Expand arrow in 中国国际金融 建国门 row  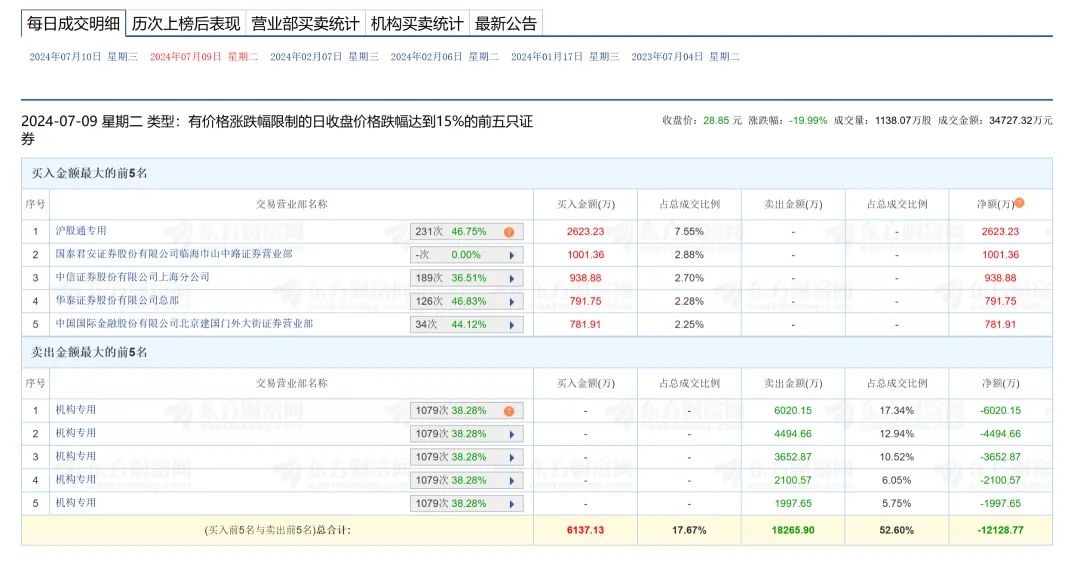pyautogui.click(x=512, y=325)
